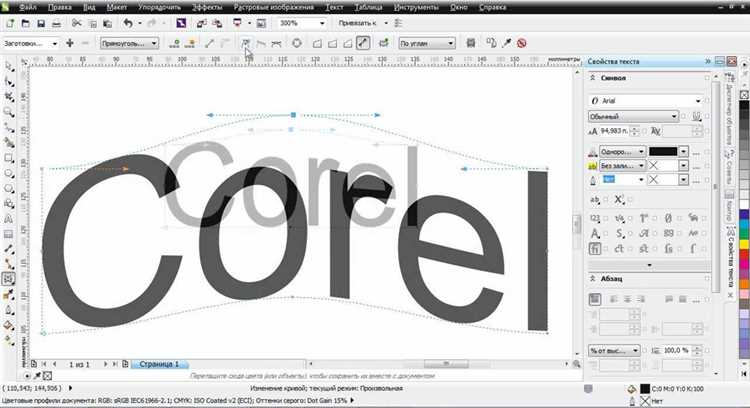Screen dimensions: 750x408
Task: Toggle unconstrained envelope mode button
Action: tap(363, 43)
